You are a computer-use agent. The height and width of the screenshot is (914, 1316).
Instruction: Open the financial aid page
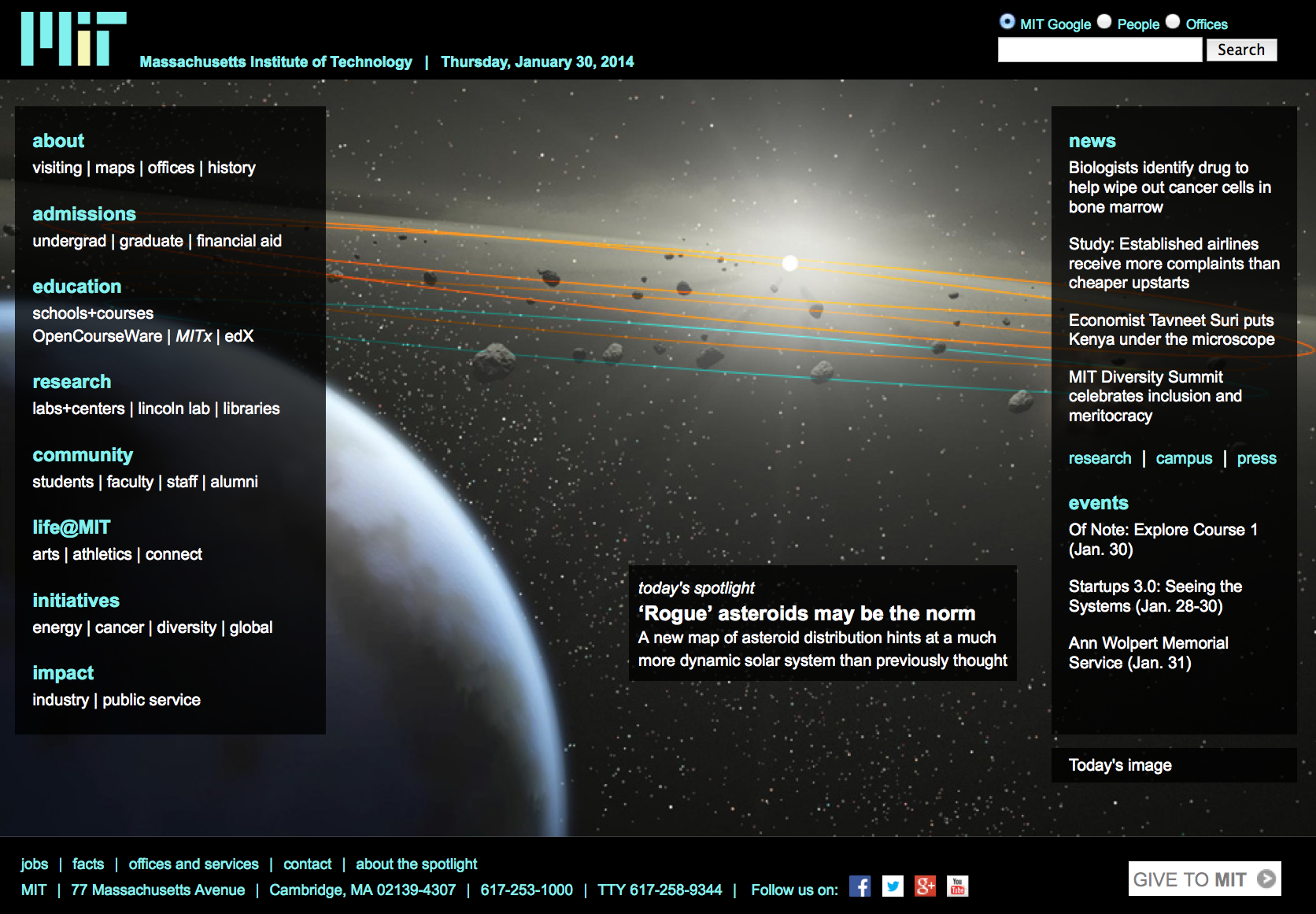(x=238, y=241)
